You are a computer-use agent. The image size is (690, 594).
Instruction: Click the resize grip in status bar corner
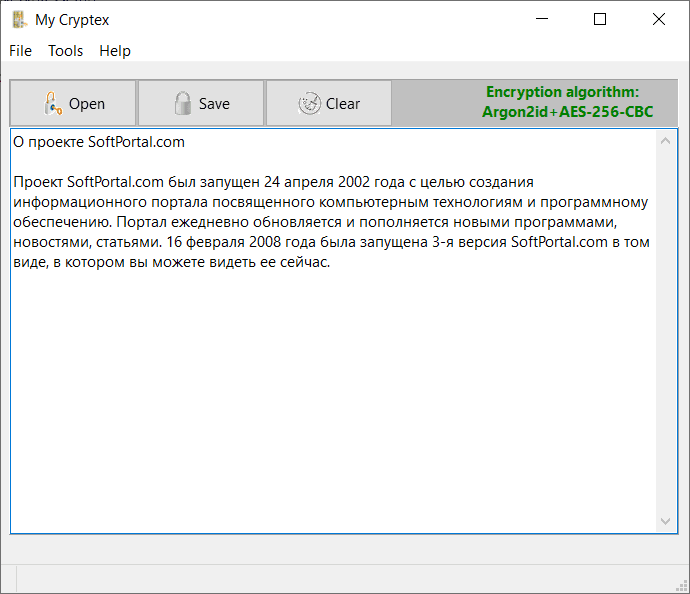(682, 586)
